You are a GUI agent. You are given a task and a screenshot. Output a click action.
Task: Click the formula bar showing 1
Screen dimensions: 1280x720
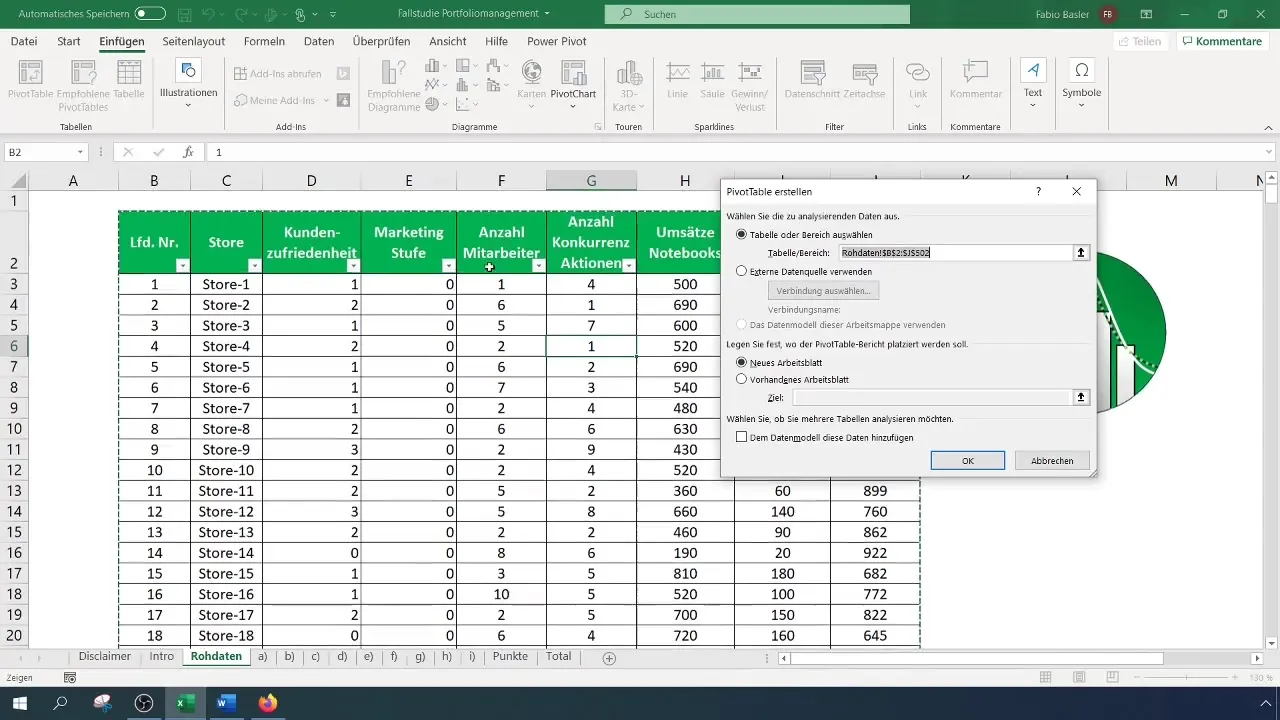click(740, 152)
